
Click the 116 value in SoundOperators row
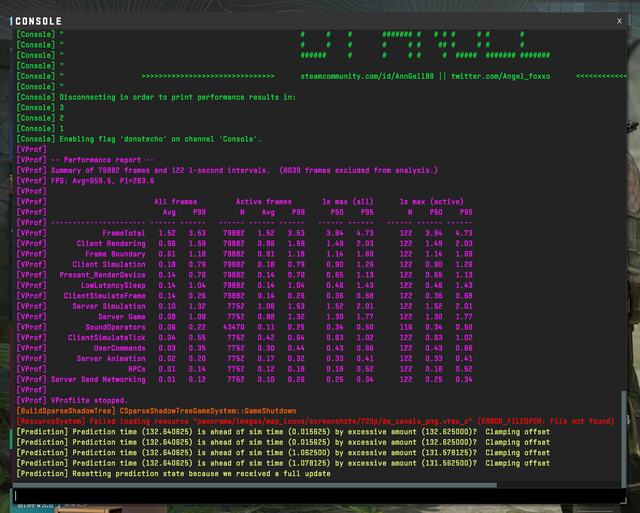tap(406, 327)
